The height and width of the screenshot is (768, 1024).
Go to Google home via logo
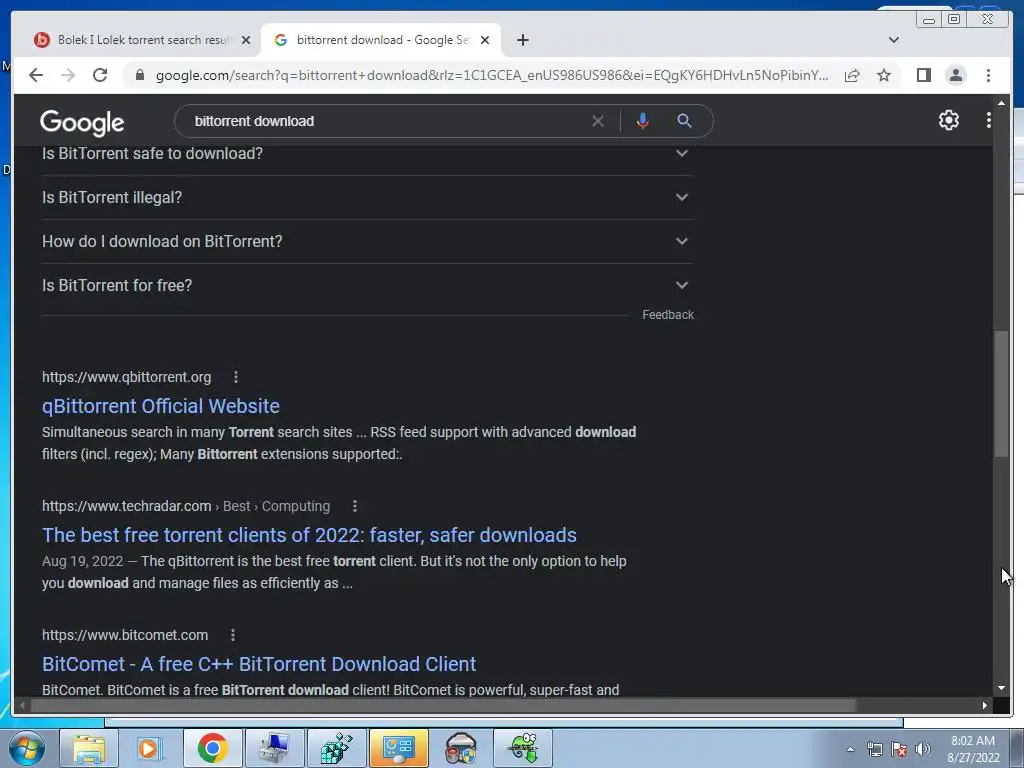82,122
